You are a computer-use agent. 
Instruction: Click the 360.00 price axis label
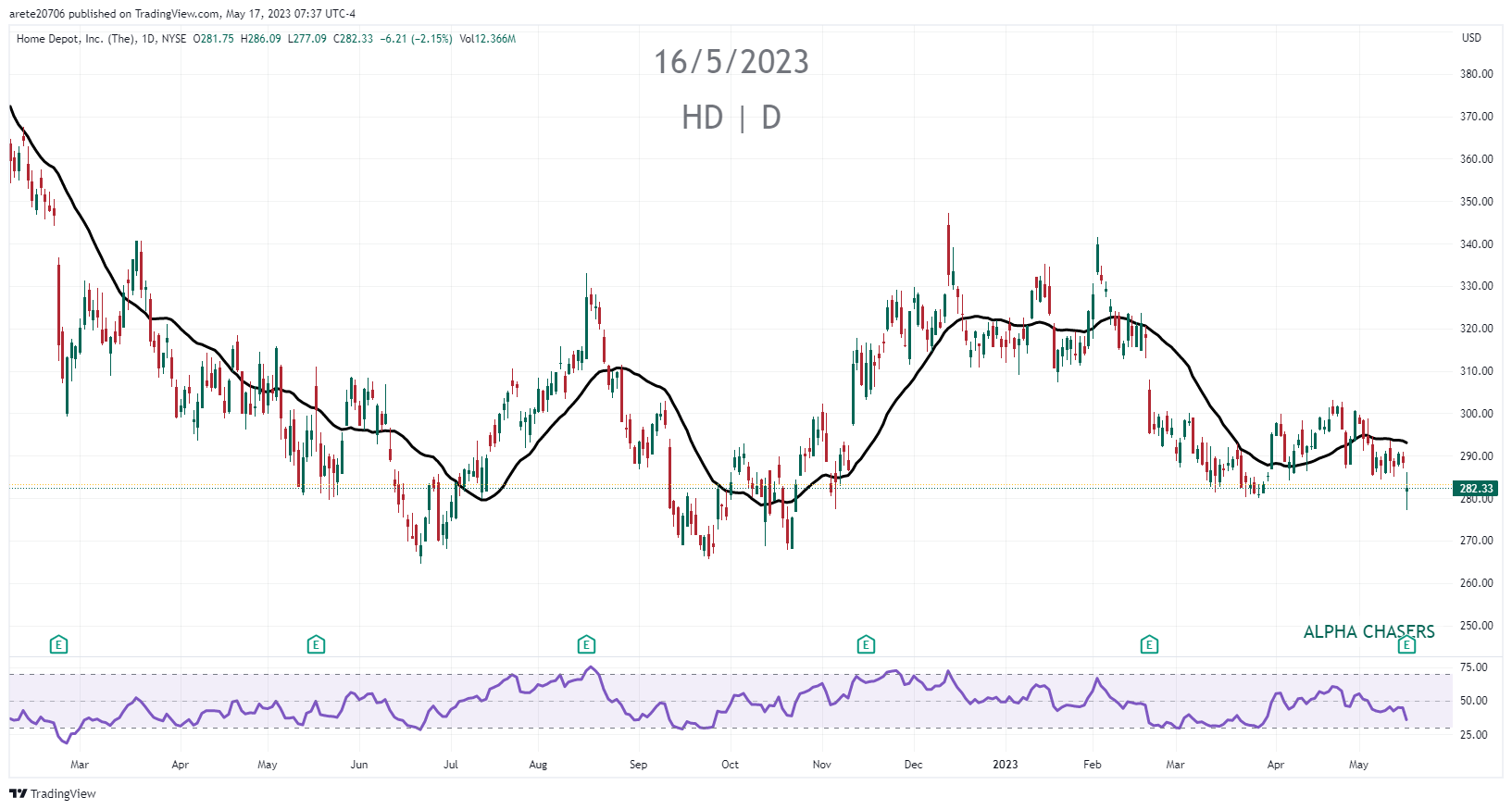(1477, 159)
